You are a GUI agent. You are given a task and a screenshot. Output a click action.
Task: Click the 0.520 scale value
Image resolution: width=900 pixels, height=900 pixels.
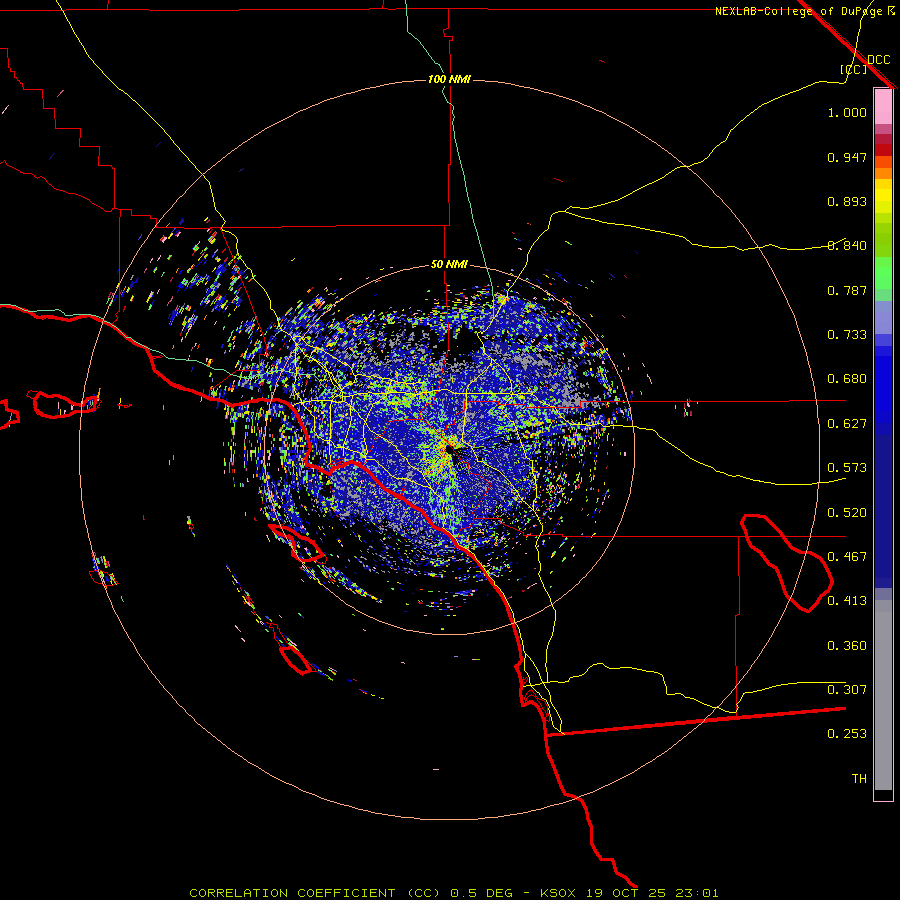[847, 513]
